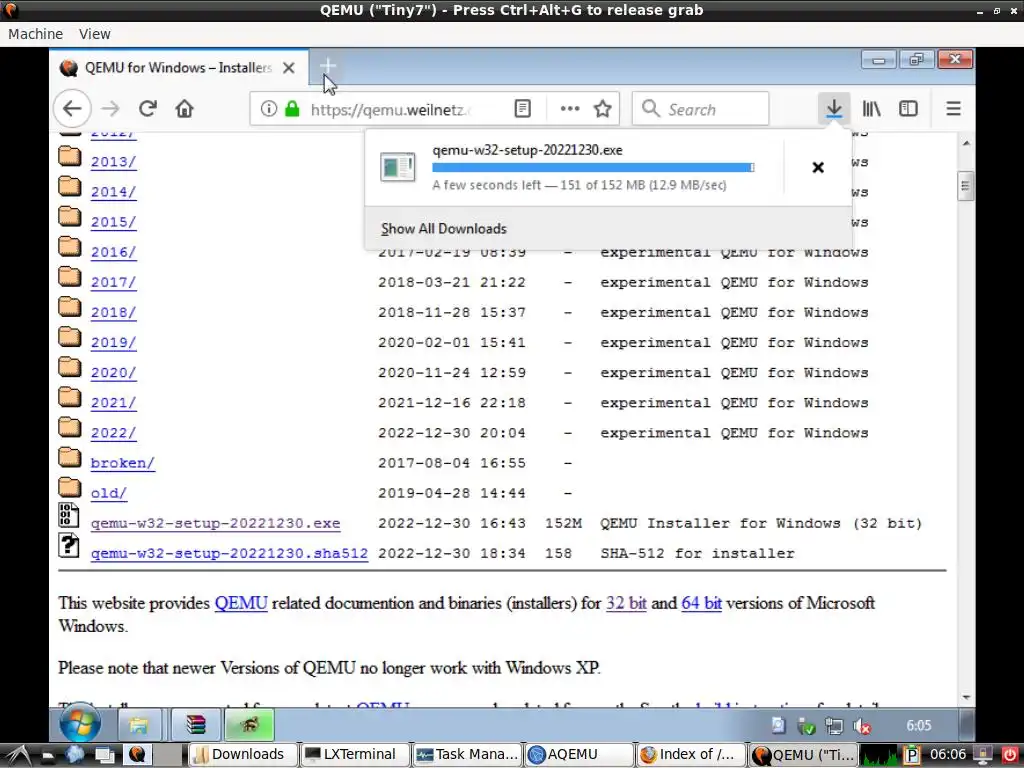Open Windows Explorer from the guest taskbar
This screenshot has height=768, width=1024.
(139, 725)
